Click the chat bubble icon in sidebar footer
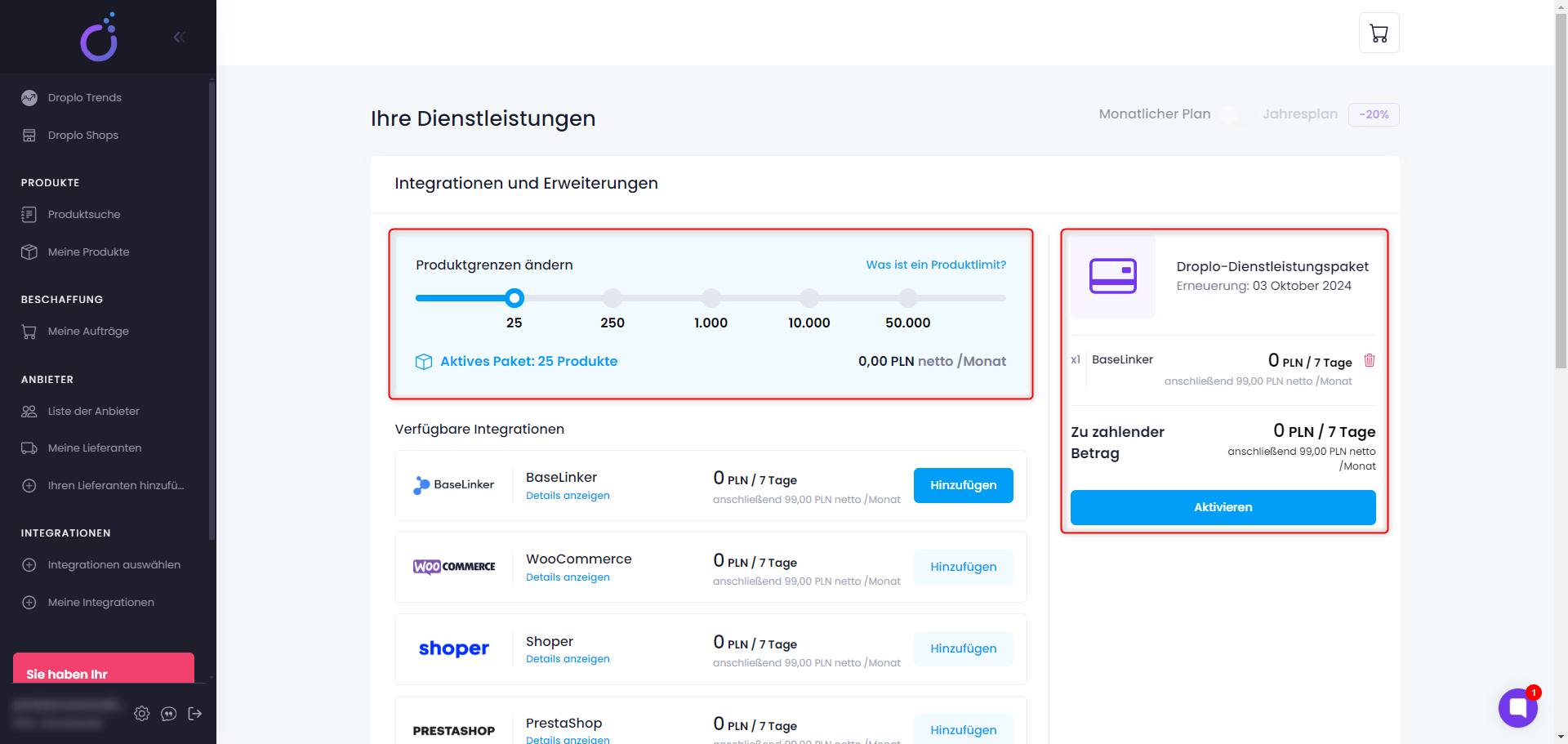 tap(168, 714)
